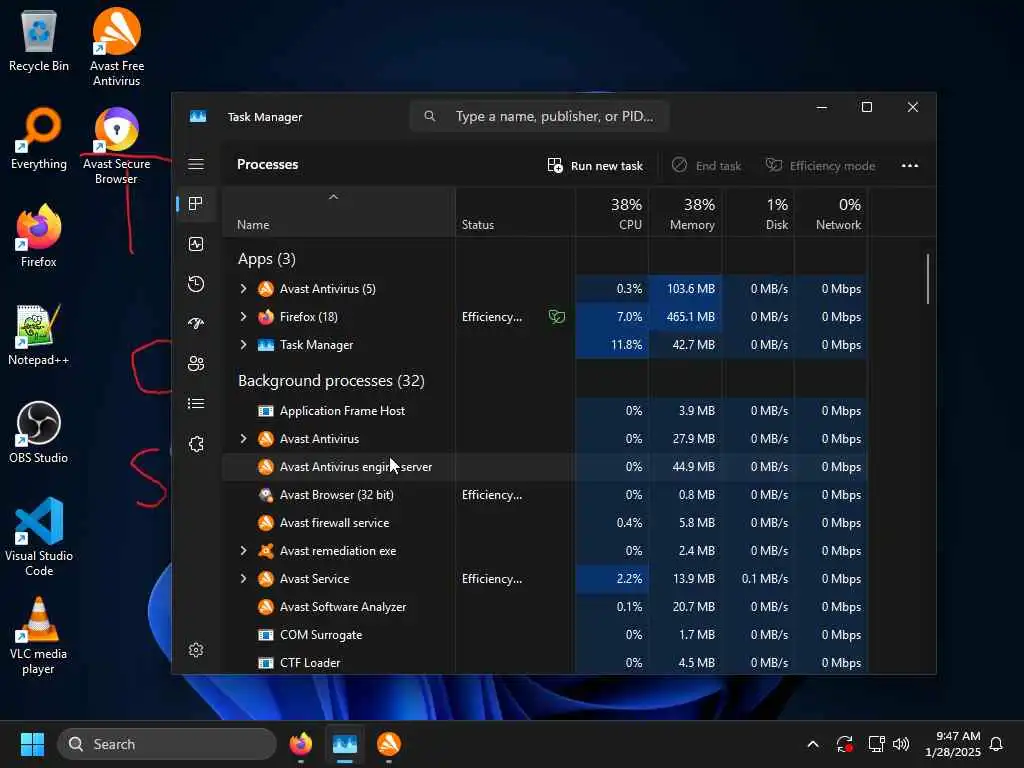This screenshot has height=768, width=1024.
Task: Open the Visual Studio Code desktop shortcut
Action: pos(39,537)
